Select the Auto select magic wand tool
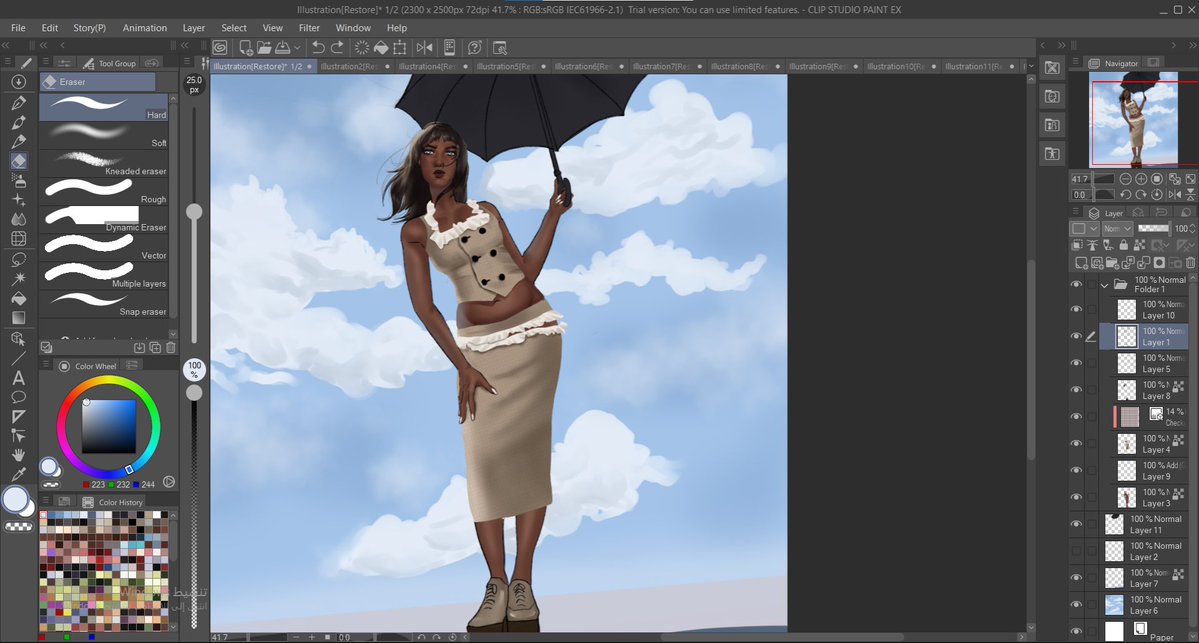The width and height of the screenshot is (1199, 643). [19, 278]
